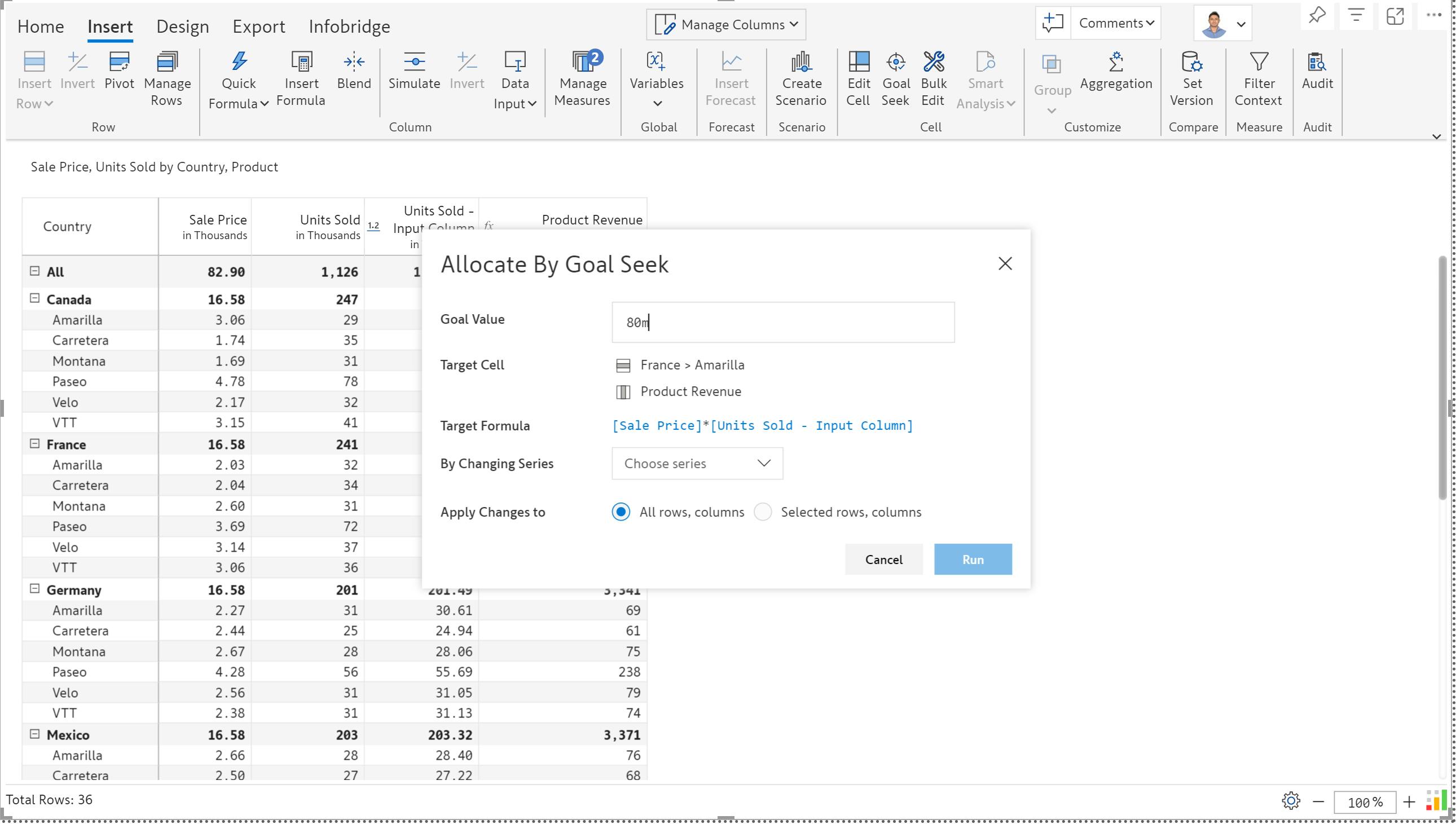This screenshot has height=824, width=1456.
Task: Click the focus mode pop-out icon
Action: point(1395,15)
